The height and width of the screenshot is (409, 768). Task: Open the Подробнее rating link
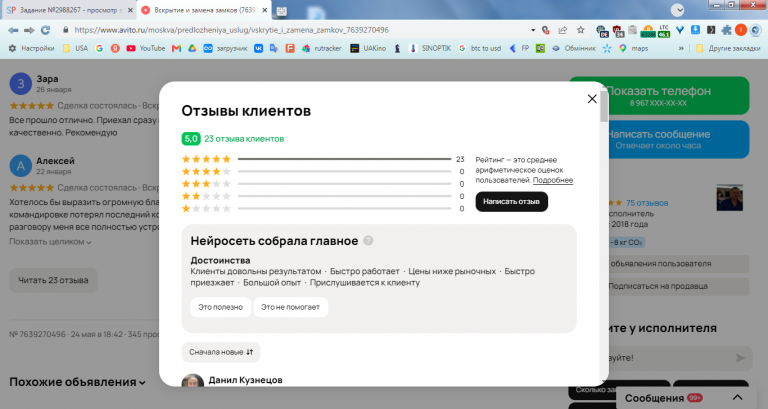(x=553, y=180)
